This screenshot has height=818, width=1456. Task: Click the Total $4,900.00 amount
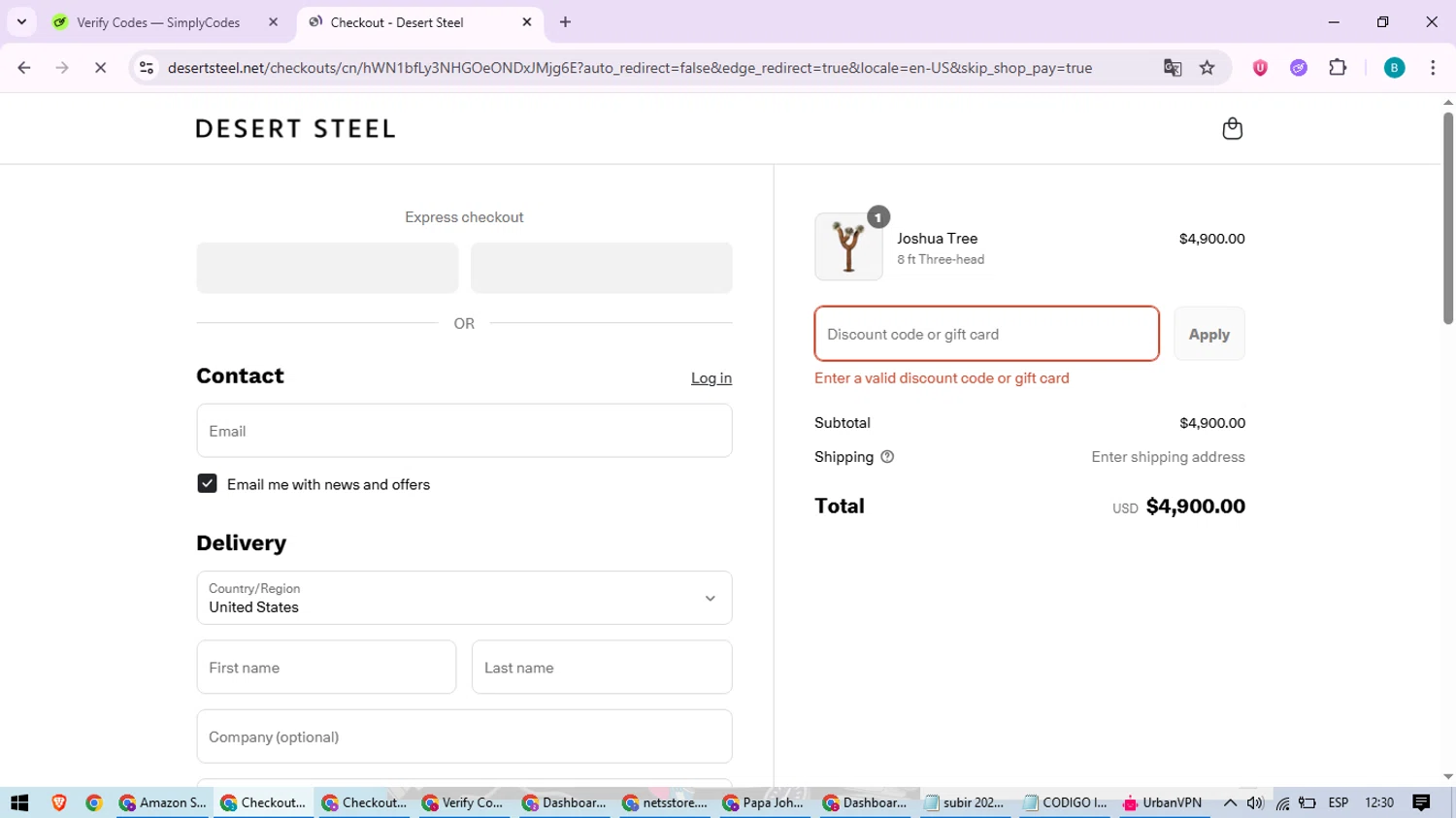[1195, 507]
